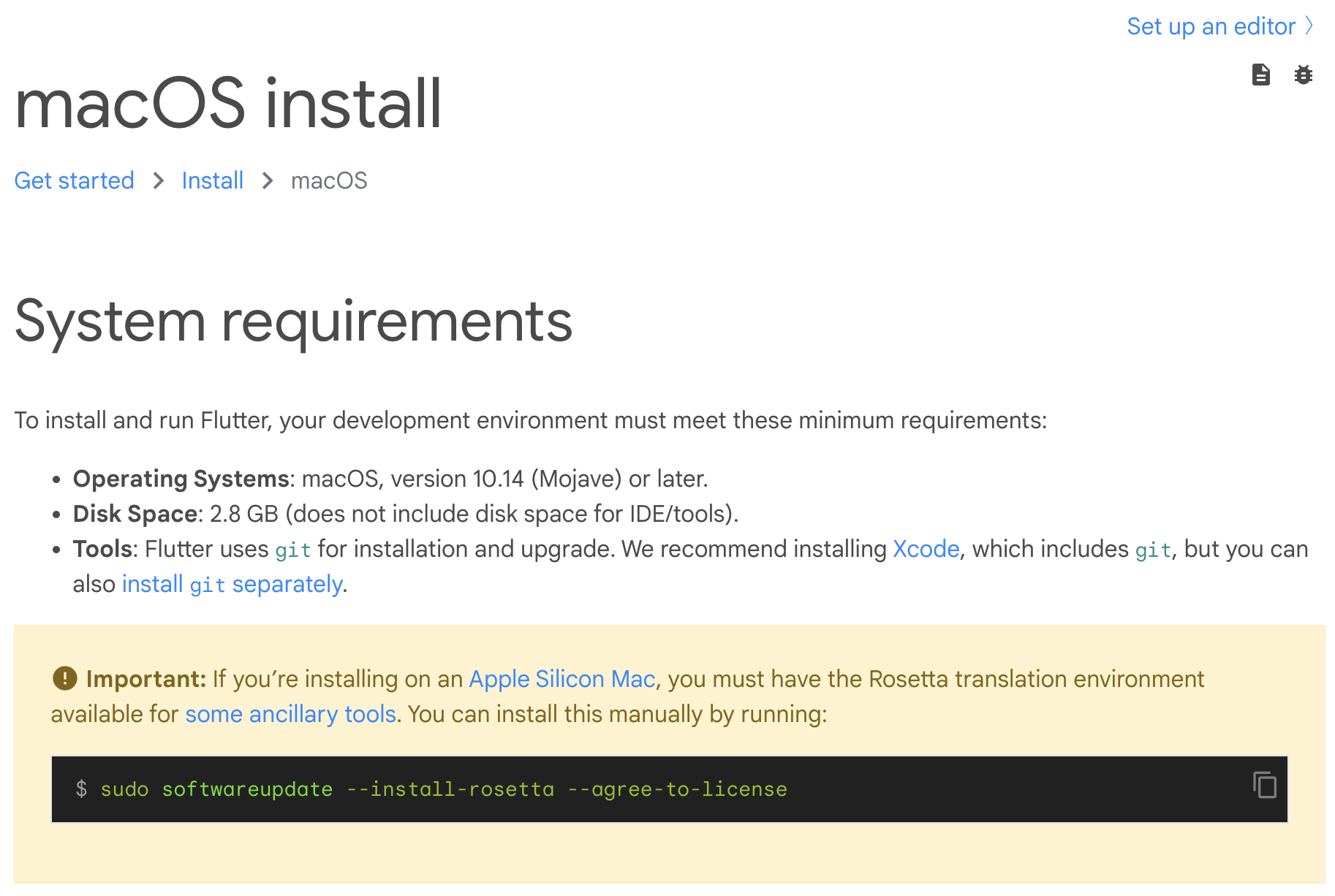Open the 'Install' breadcrumb link
1335x896 pixels.
pyautogui.click(x=213, y=181)
